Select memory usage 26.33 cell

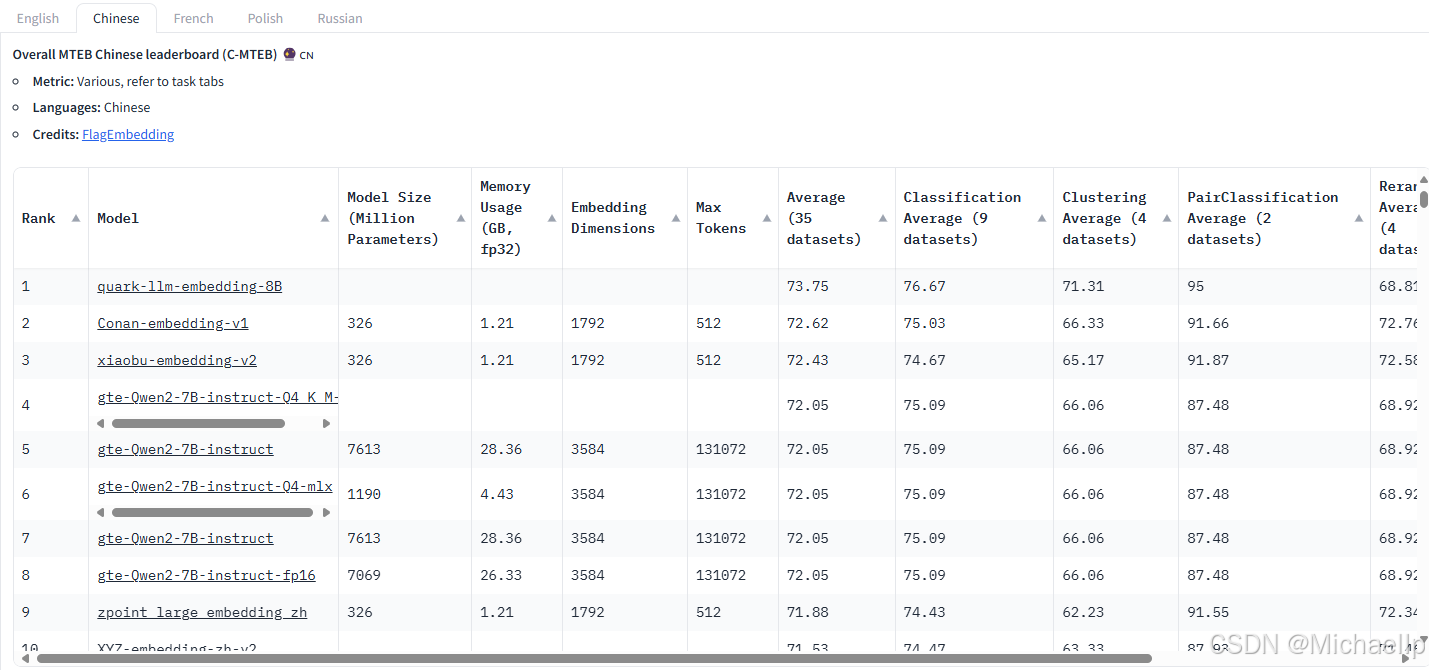(517, 575)
